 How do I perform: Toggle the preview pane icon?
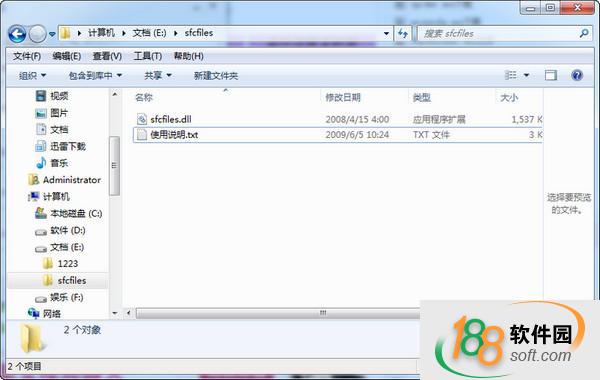[551, 75]
